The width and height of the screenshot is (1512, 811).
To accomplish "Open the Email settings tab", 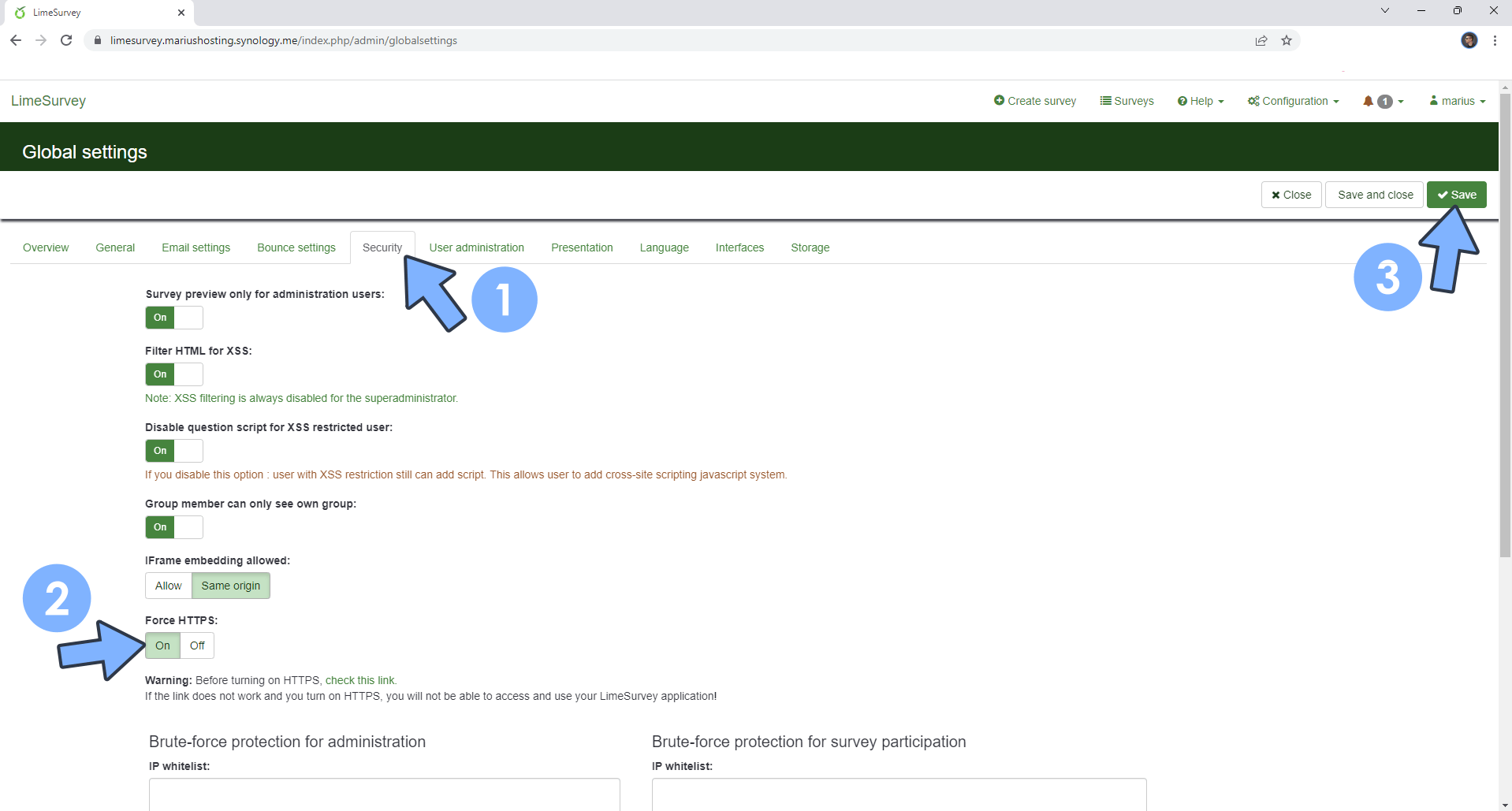I will pos(196,247).
